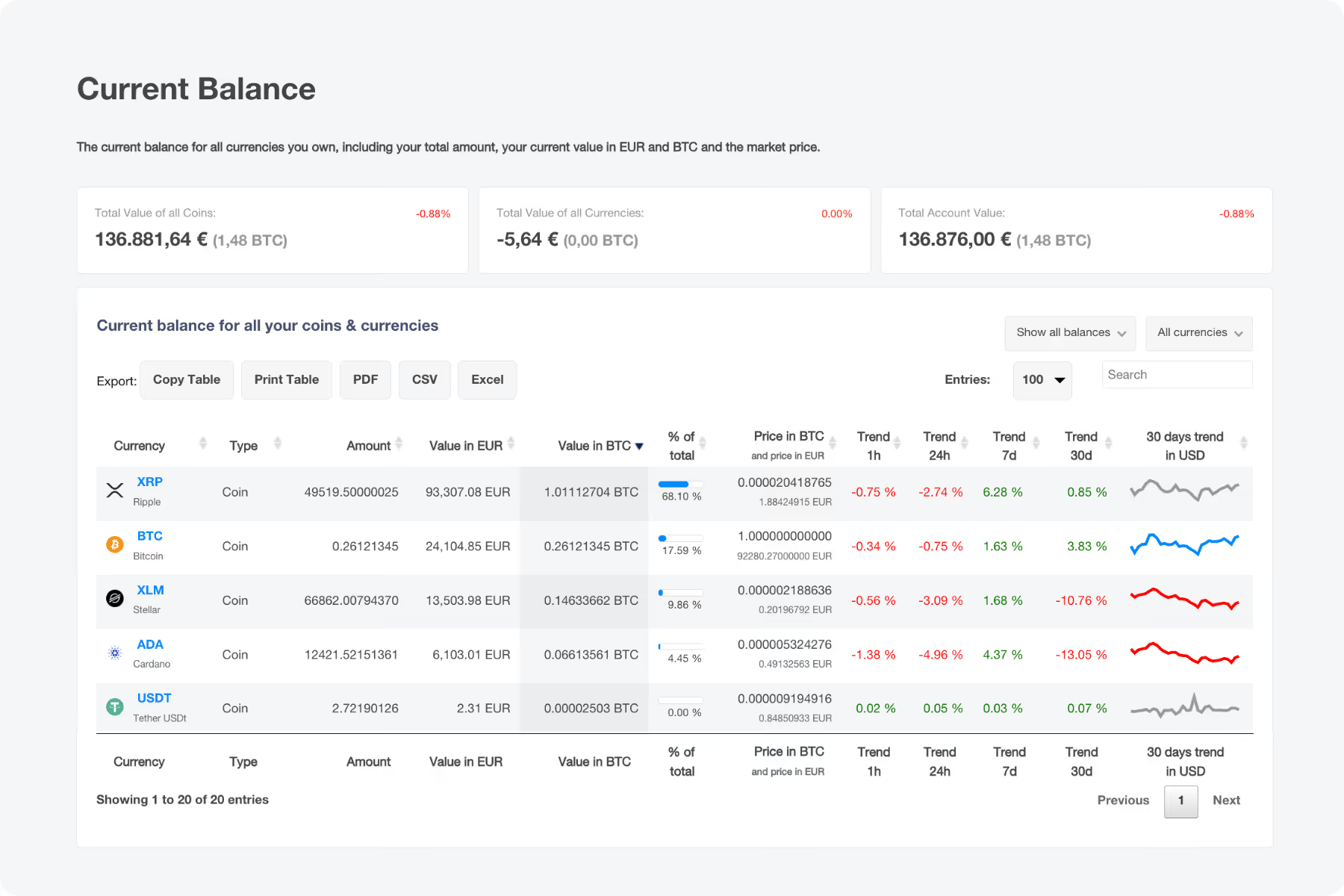
Task: Click the Value in BTC sort triangle
Action: pos(640,445)
